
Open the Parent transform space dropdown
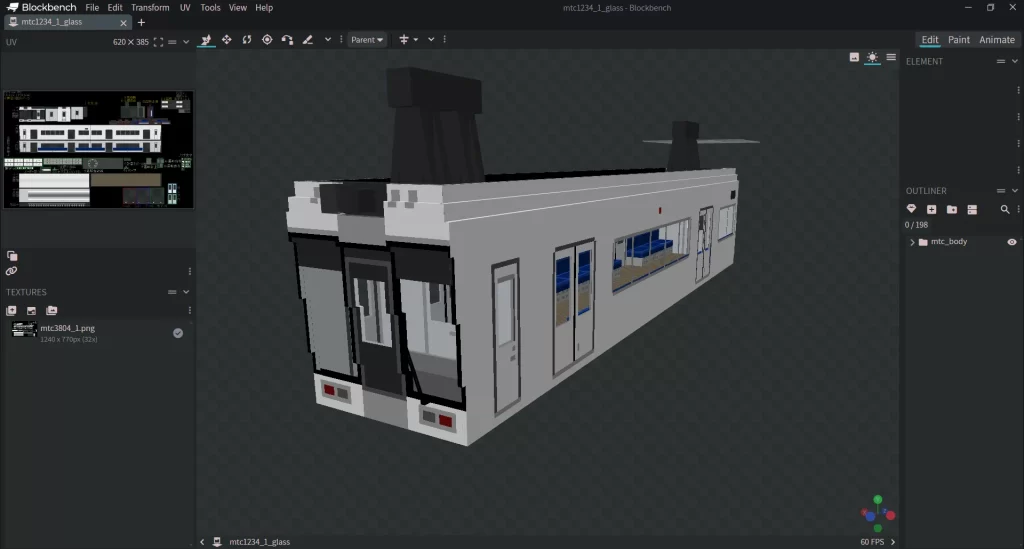tap(367, 40)
